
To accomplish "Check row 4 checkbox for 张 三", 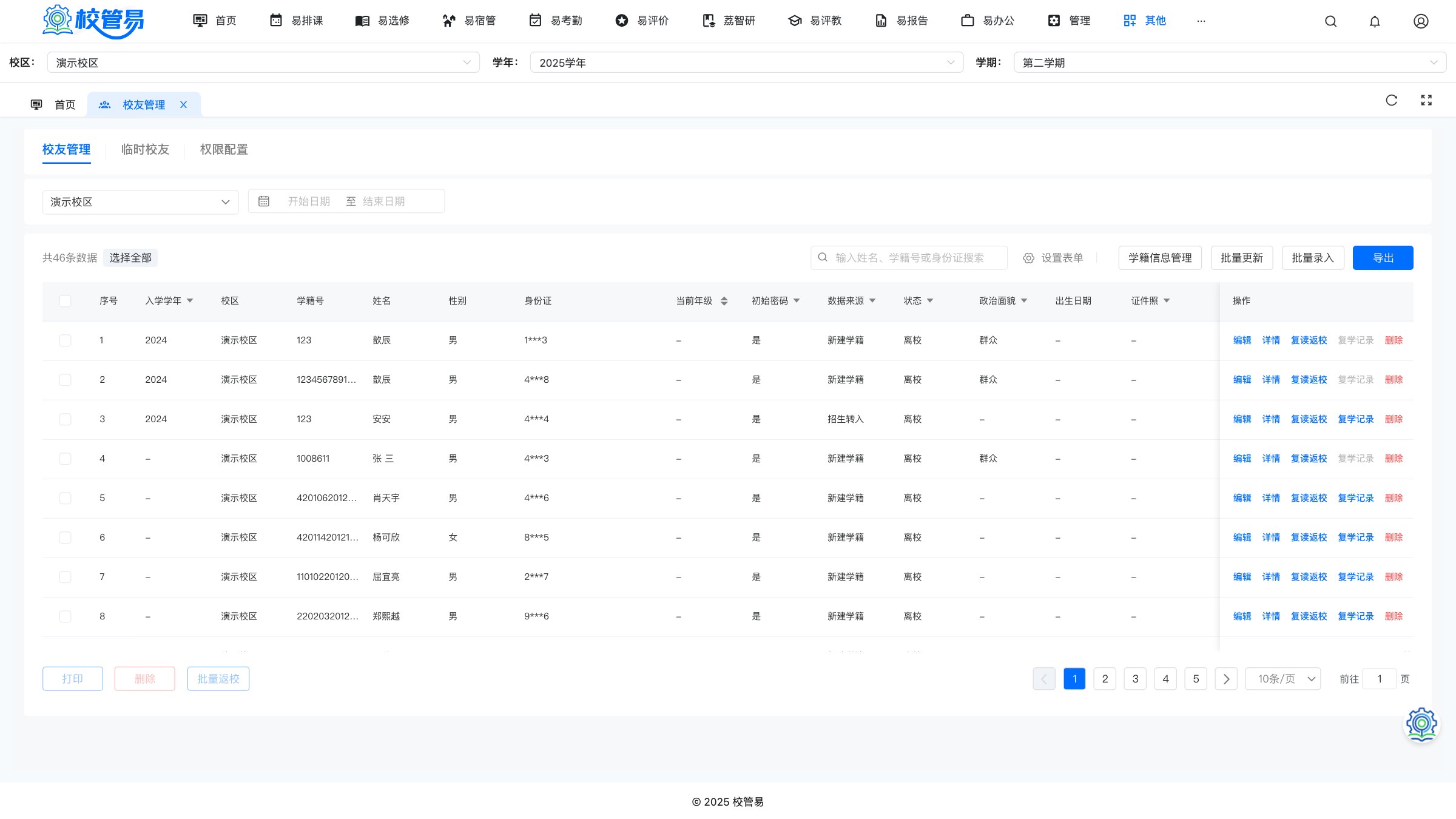I will click(x=65, y=459).
